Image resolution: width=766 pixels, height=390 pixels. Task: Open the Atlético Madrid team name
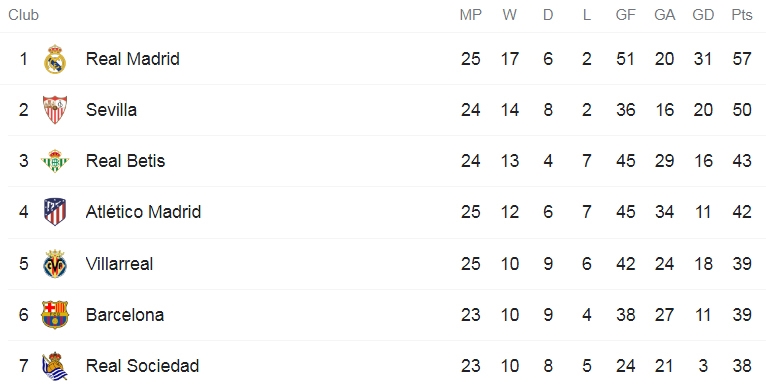[143, 212]
